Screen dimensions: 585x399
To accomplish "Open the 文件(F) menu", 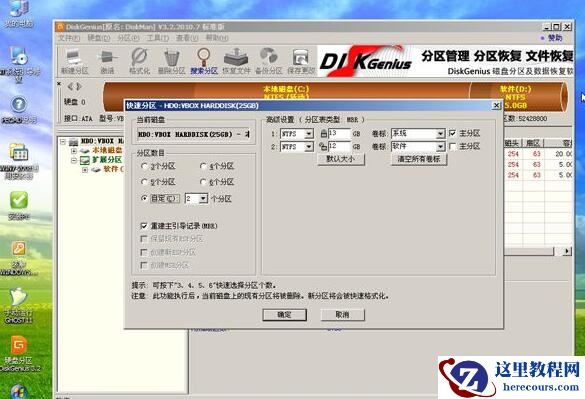I will (69, 38).
